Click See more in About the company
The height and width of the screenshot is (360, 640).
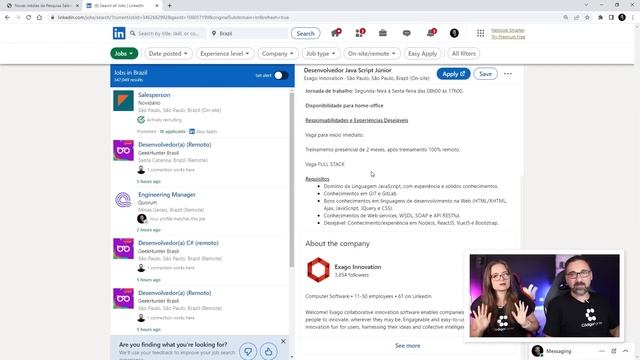click(407, 346)
